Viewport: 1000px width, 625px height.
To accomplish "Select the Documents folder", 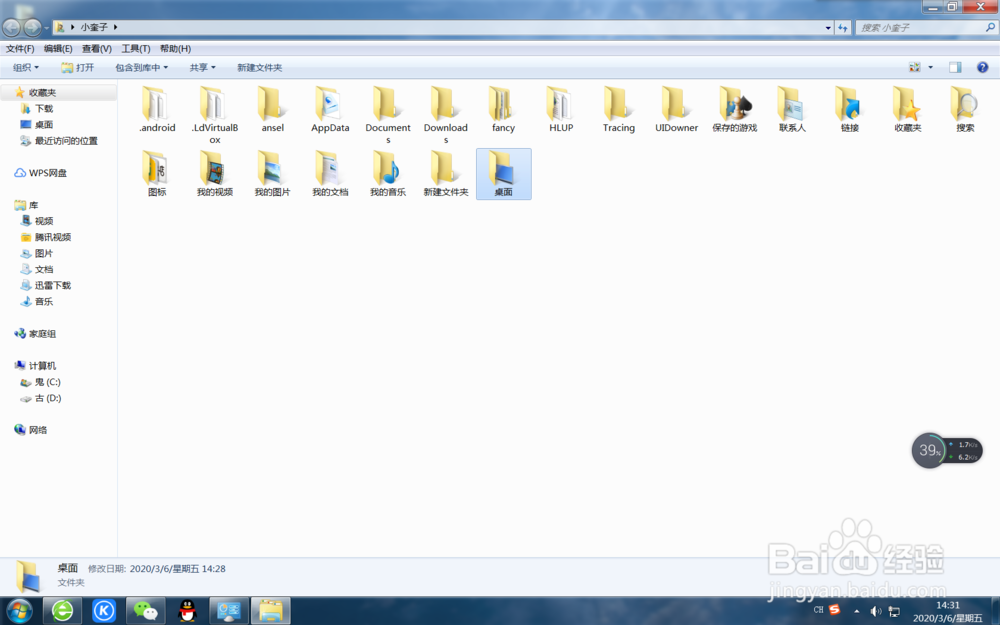I will coord(388,115).
